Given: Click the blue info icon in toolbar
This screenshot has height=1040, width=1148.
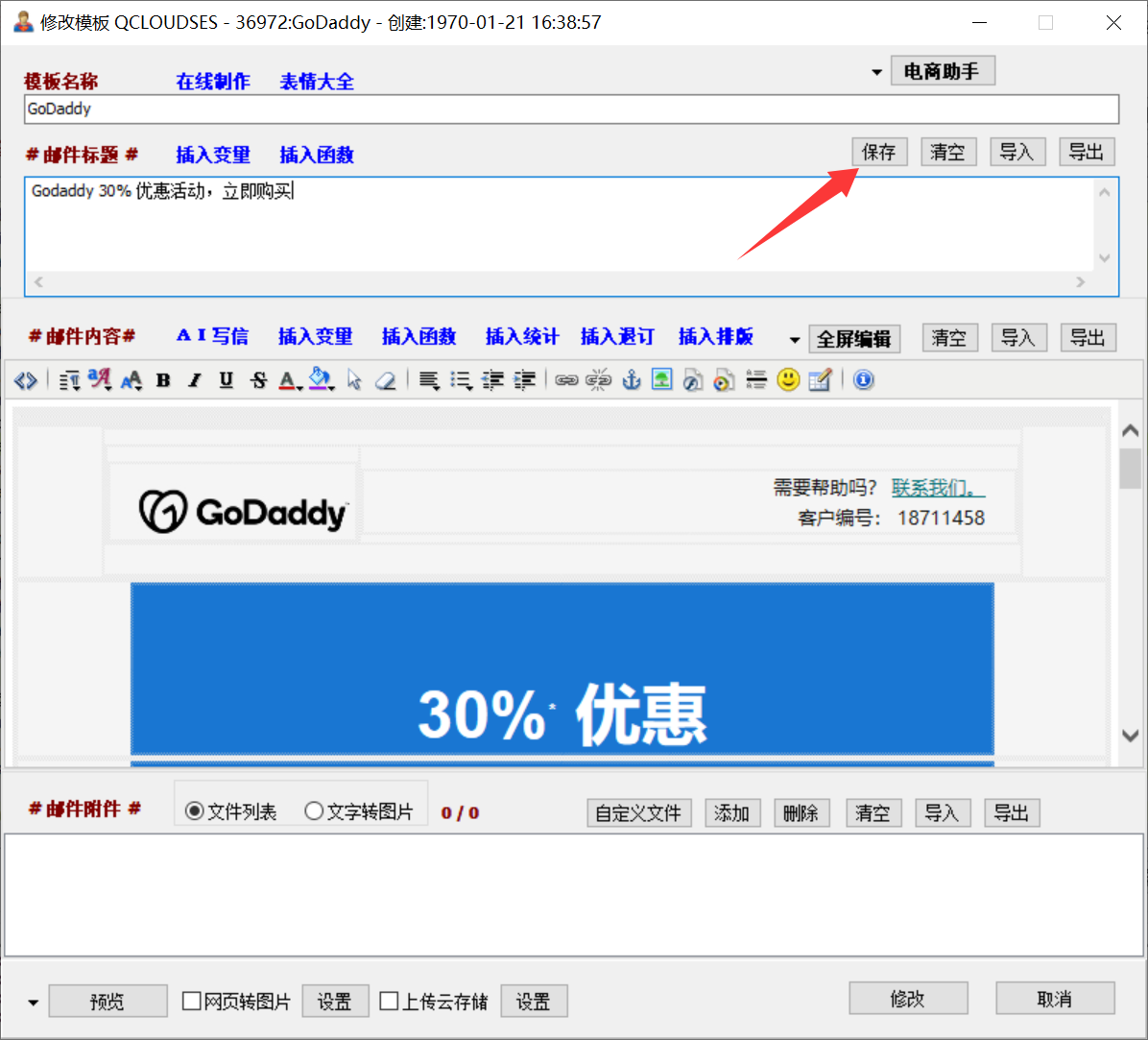Looking at the screenshot, I should 864,380.
